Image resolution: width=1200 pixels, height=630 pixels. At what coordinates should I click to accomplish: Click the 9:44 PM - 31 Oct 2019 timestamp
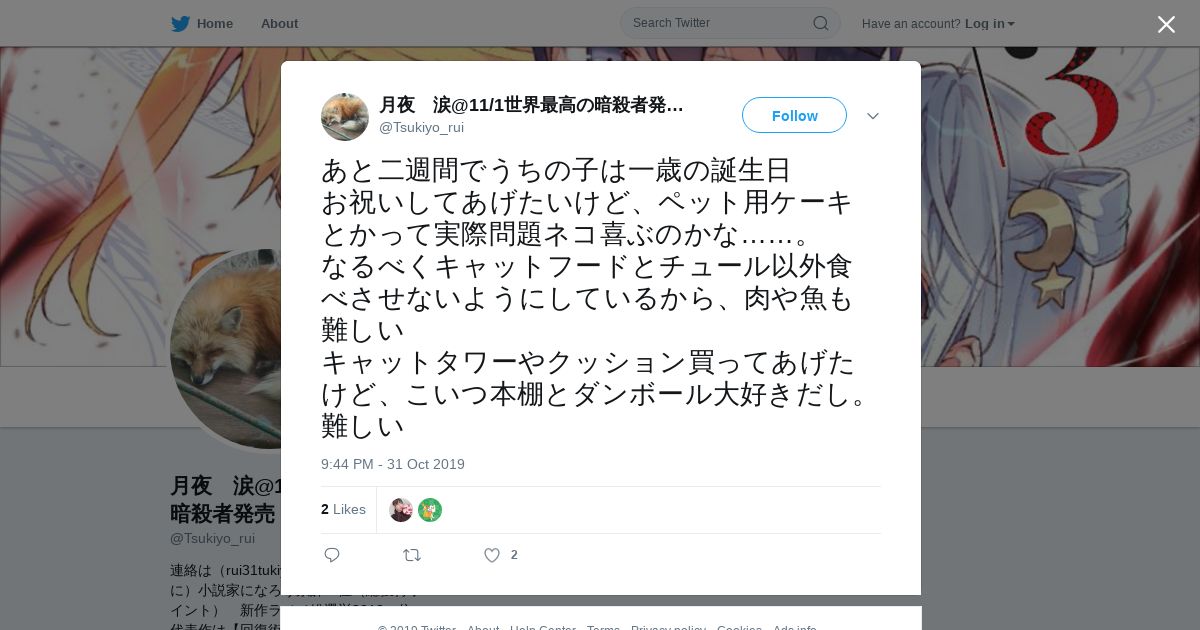click(x=393, y=464)
